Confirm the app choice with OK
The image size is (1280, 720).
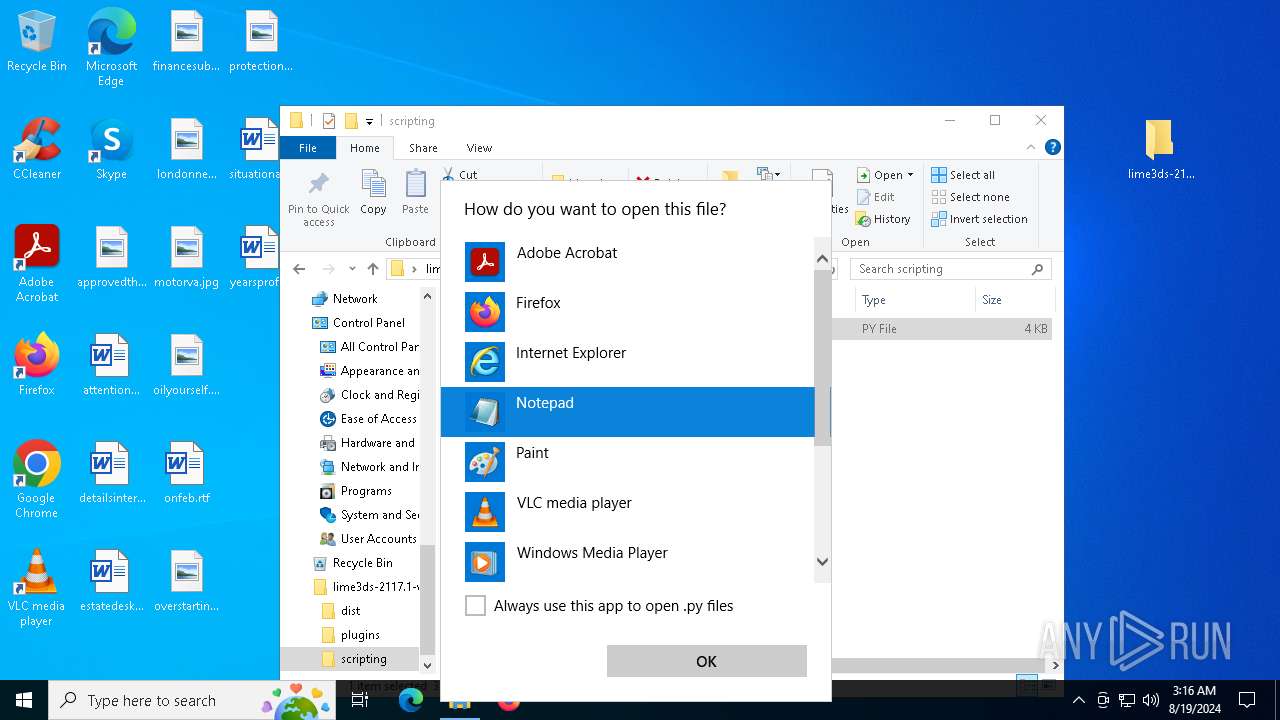point(706,661)
